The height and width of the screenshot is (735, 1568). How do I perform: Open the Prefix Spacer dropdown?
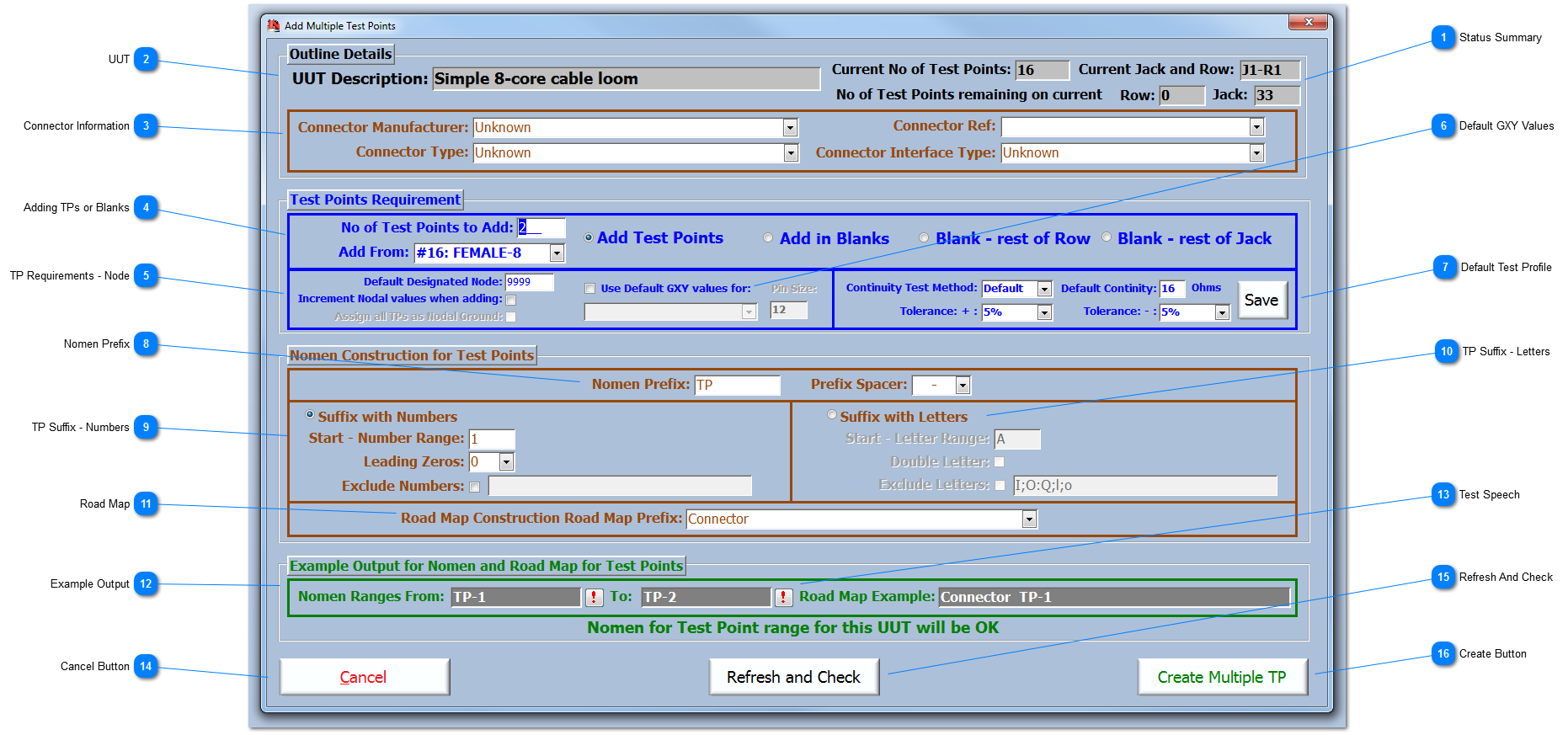point(963,386)
